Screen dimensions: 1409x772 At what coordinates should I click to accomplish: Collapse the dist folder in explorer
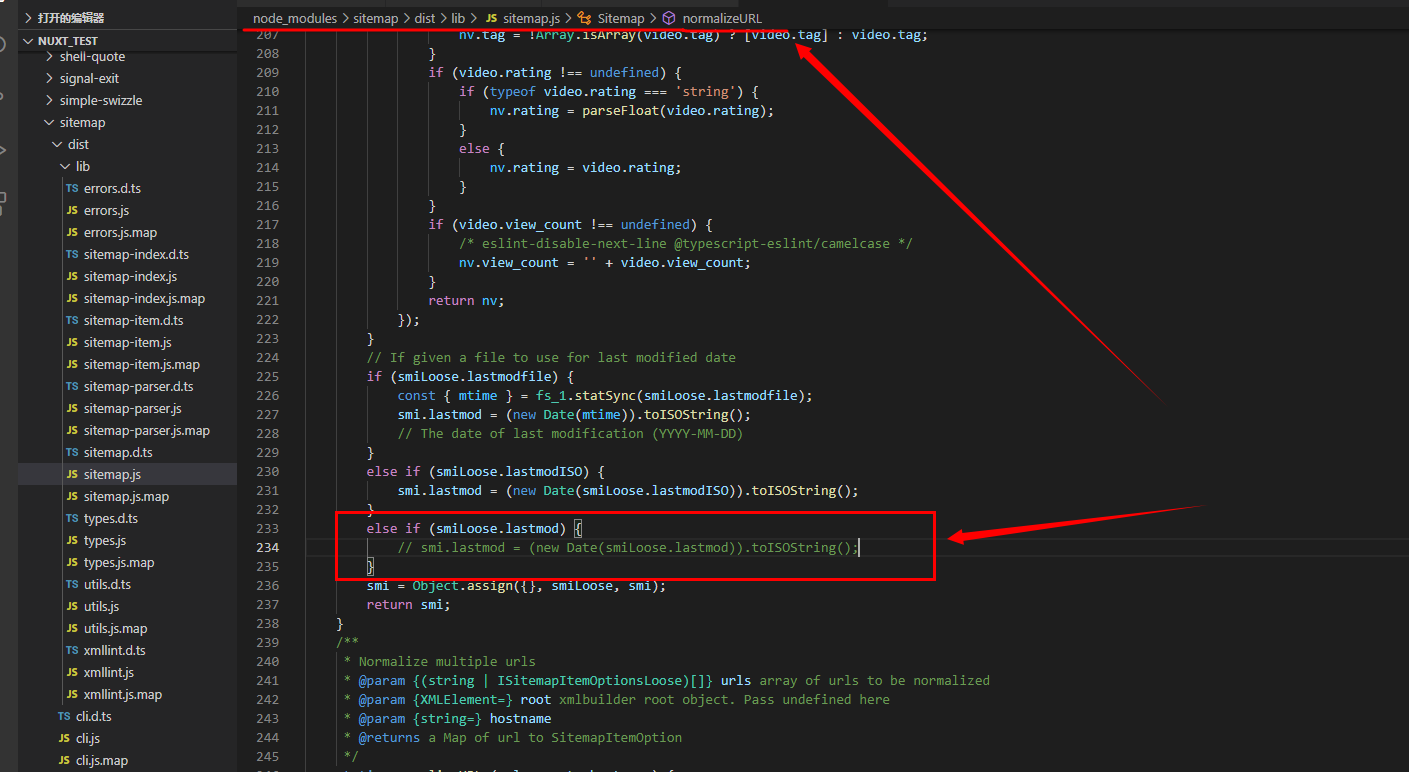point(58,145)
